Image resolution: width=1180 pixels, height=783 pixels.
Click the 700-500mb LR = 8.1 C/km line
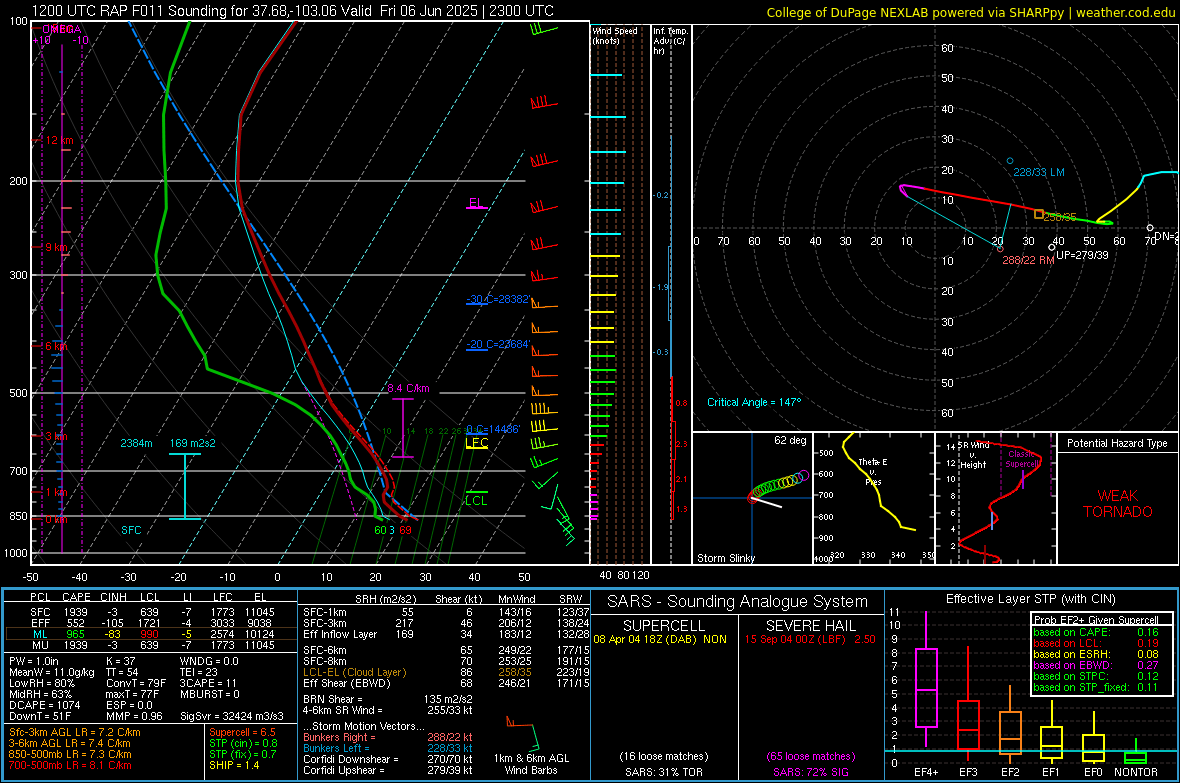(x=70, y=765)
